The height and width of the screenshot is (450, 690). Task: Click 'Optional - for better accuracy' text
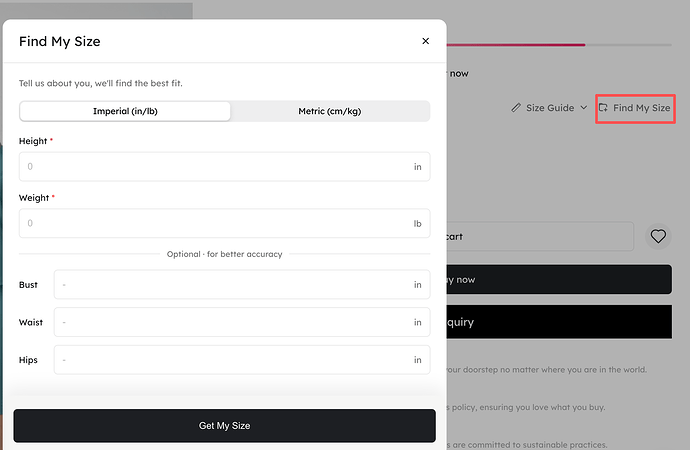click(224, 254)
